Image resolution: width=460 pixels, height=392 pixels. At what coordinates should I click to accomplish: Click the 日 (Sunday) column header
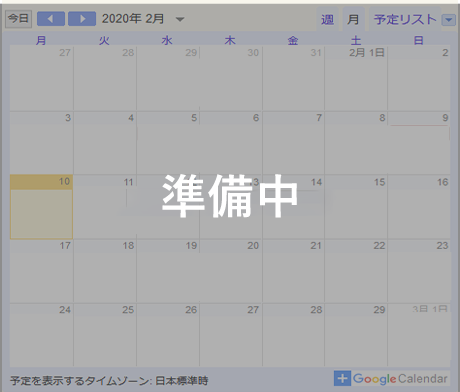[418, 40]
